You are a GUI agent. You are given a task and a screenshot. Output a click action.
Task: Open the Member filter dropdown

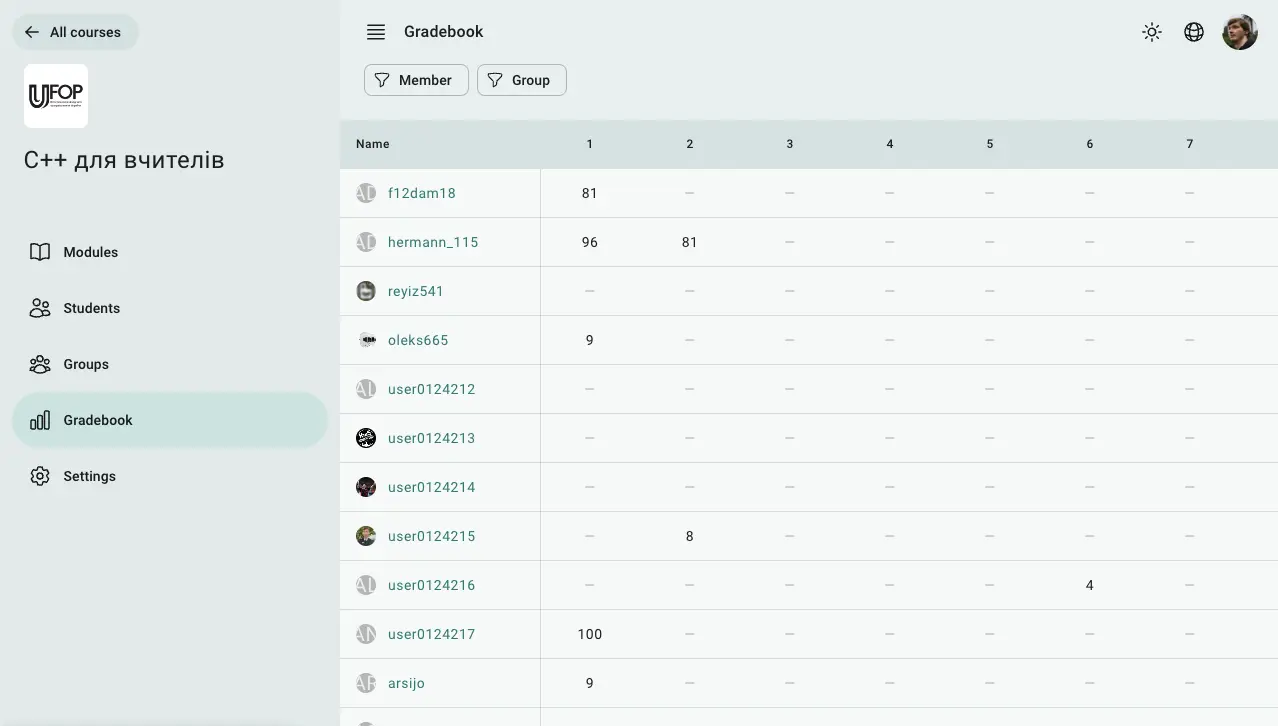416,80
